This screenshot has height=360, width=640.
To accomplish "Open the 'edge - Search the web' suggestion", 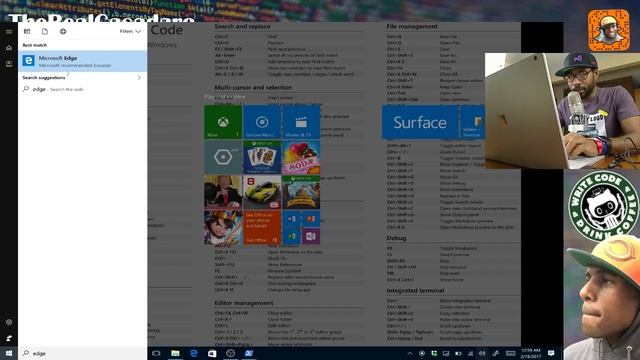I will [82, 89].
